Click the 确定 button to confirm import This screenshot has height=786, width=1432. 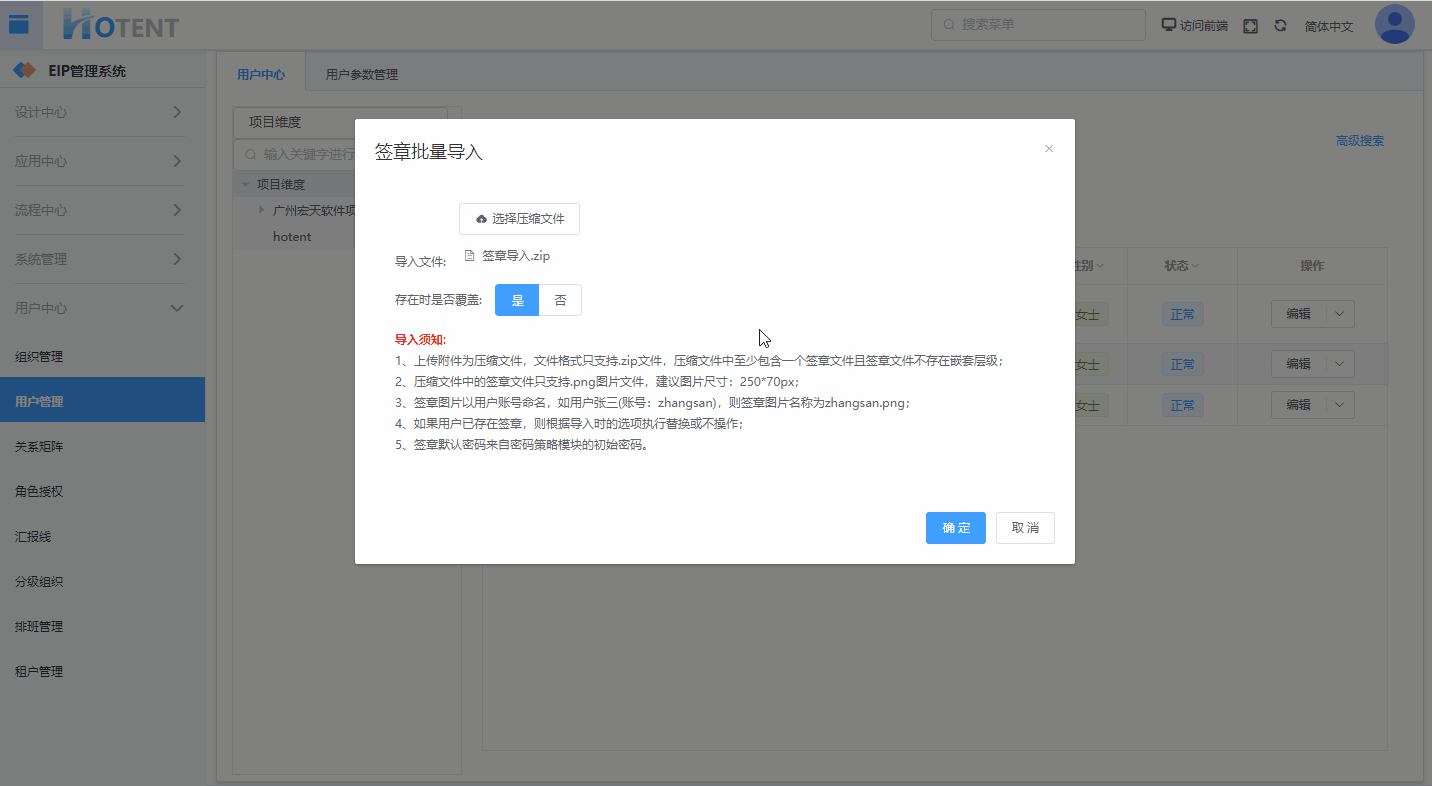click(955, 528)
